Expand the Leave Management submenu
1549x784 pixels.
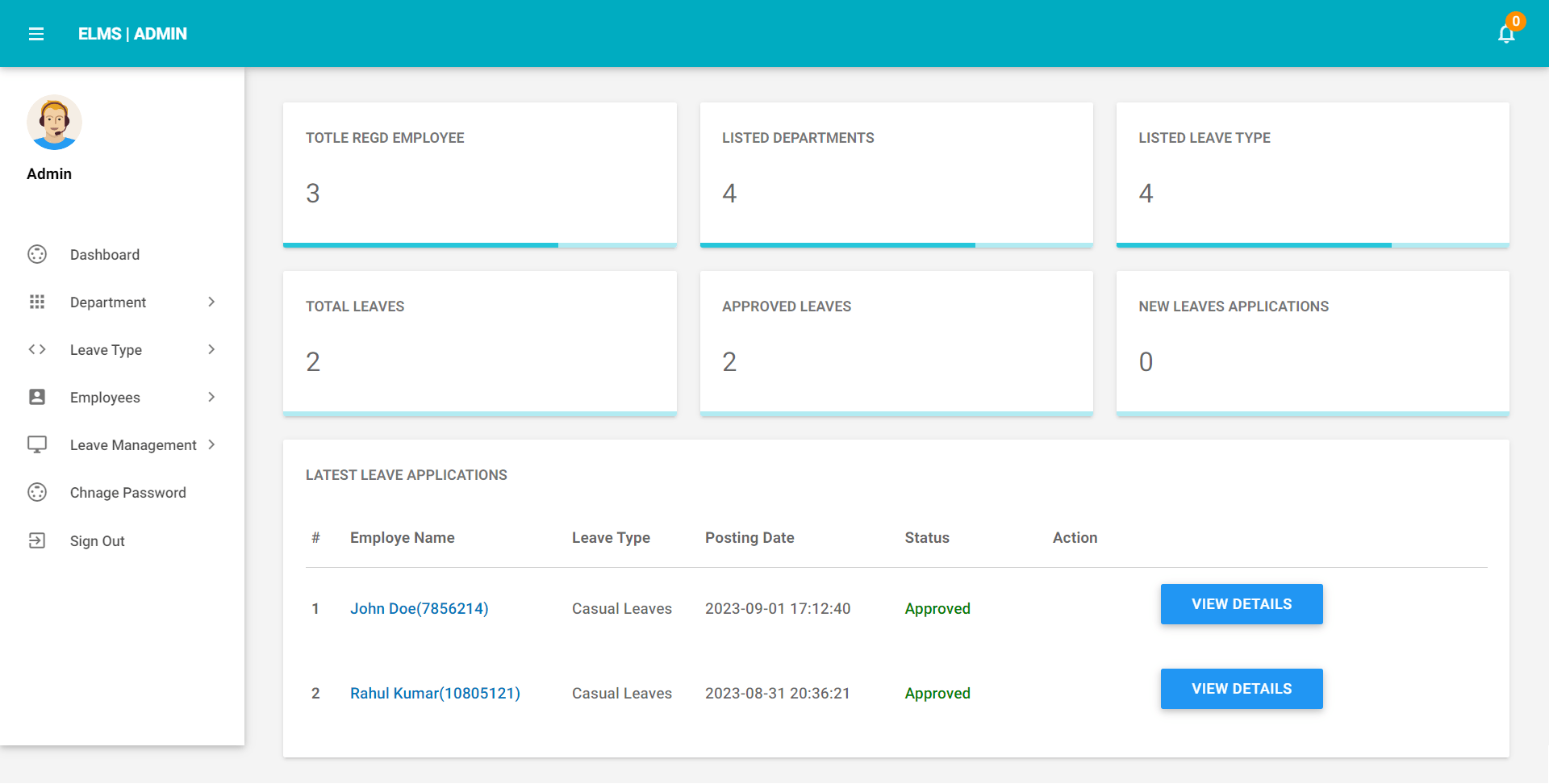click(x=211, y=444)
